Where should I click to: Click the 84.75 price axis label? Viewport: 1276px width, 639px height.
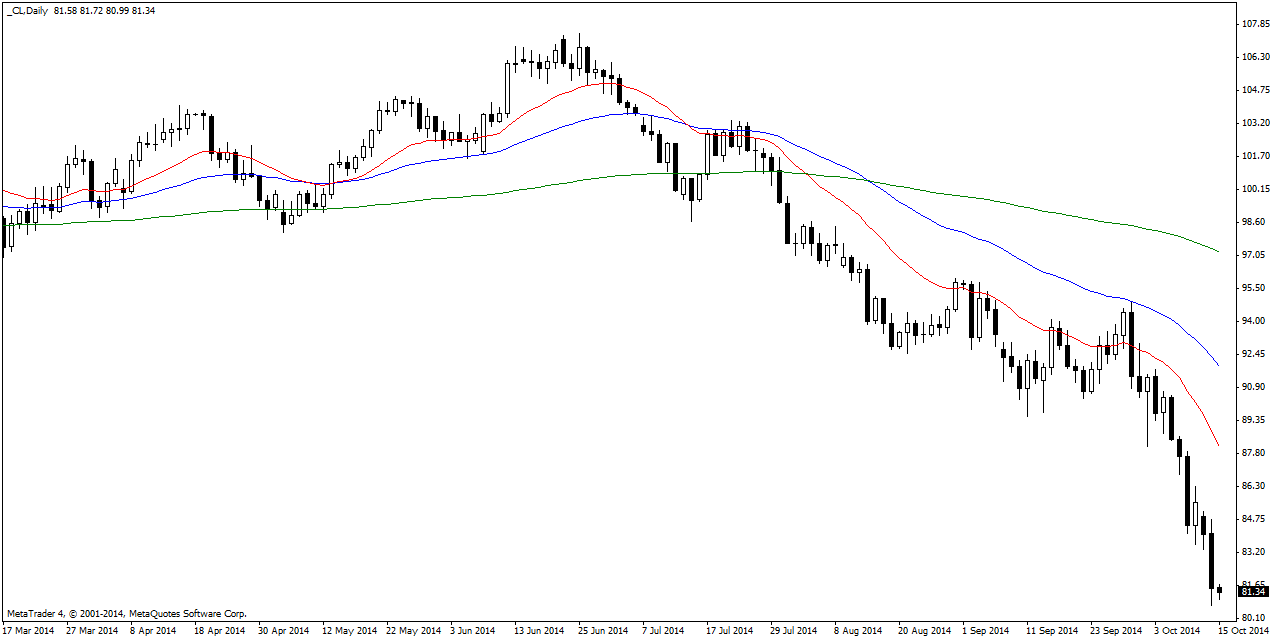point(1254,518)
